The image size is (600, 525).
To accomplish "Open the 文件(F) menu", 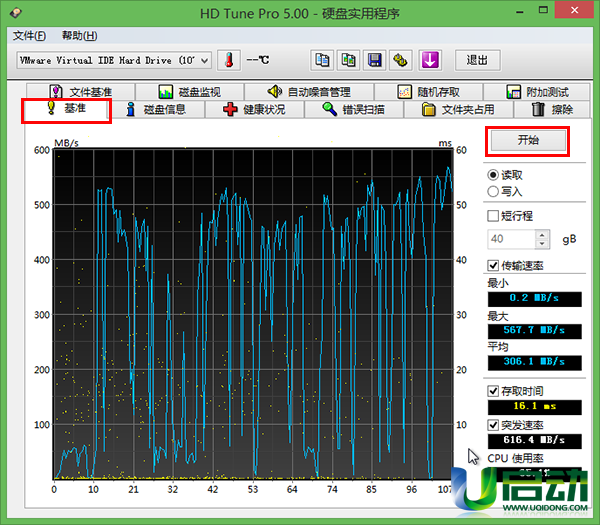I will (x=29, y=36).
